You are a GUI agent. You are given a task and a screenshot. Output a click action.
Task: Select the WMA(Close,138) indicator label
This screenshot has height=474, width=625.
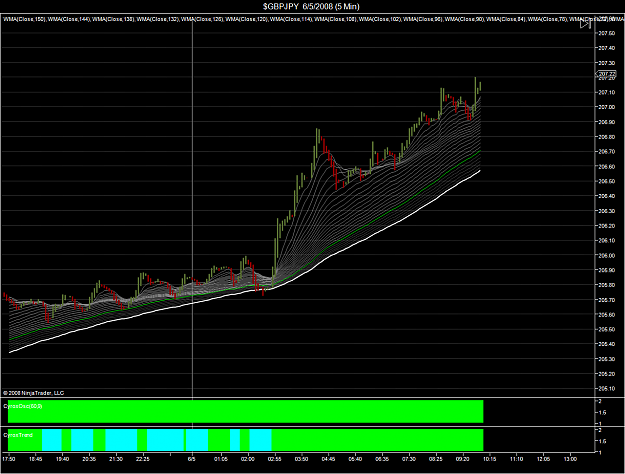pos(113,19)
